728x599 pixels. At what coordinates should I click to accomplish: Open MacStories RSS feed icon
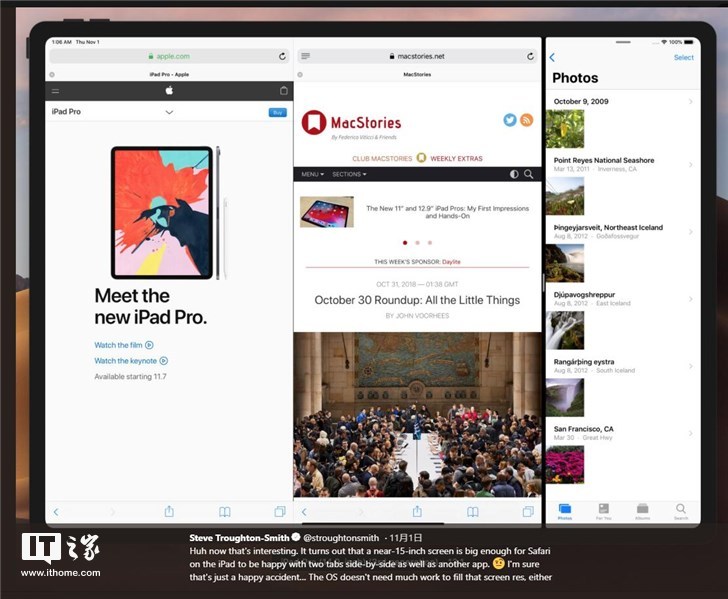[526, 120]
